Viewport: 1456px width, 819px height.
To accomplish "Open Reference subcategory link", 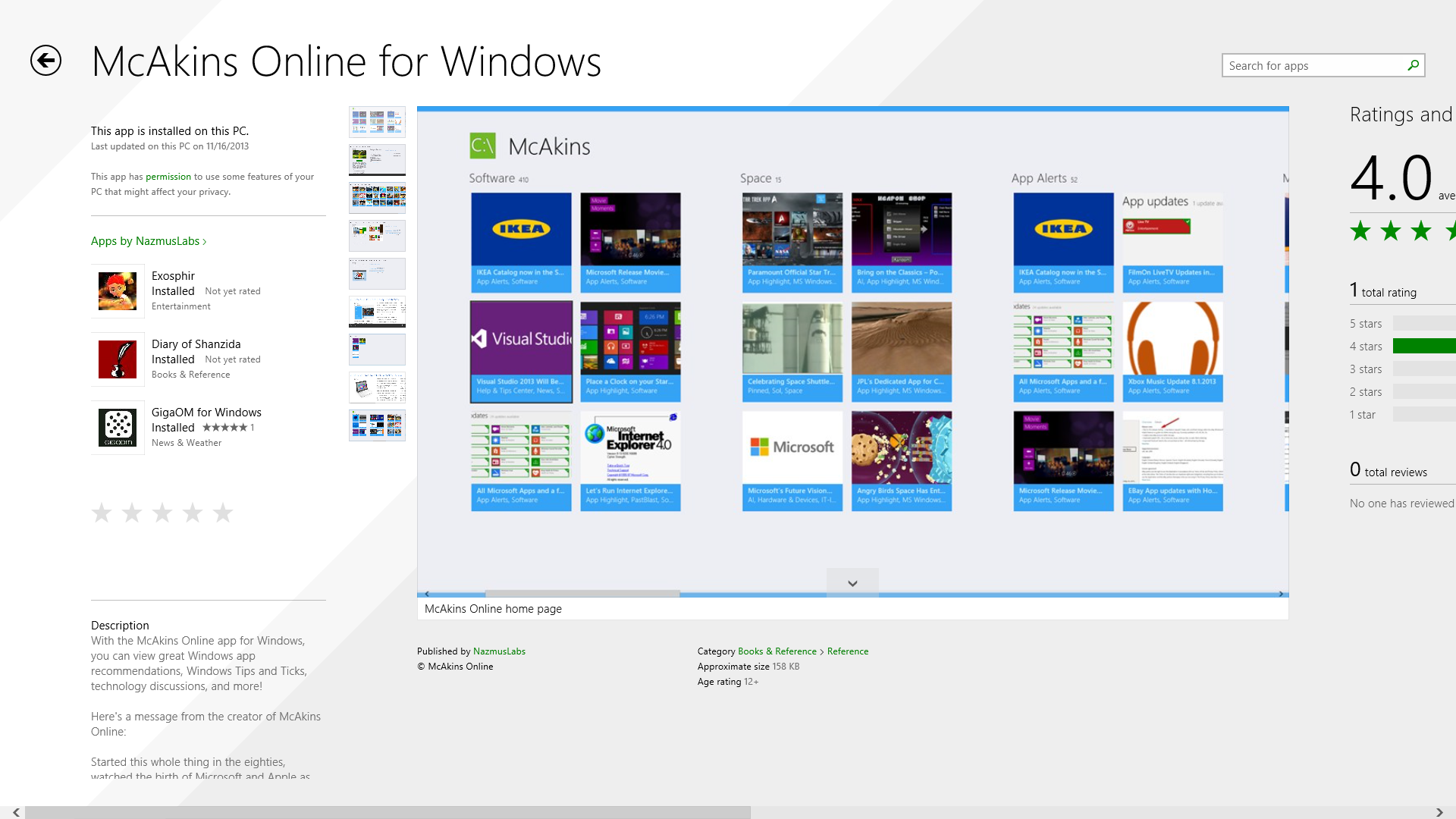I will (848, 651).
